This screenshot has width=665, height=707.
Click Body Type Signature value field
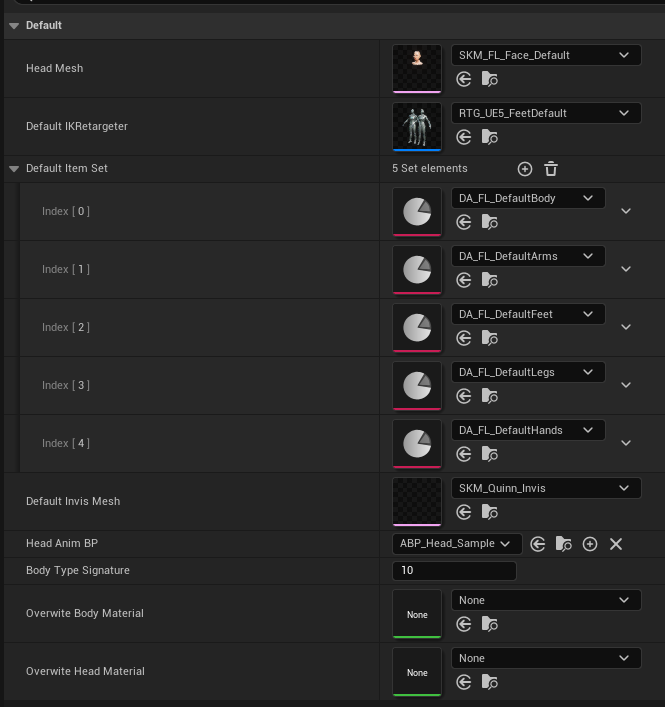coord(454,570)
